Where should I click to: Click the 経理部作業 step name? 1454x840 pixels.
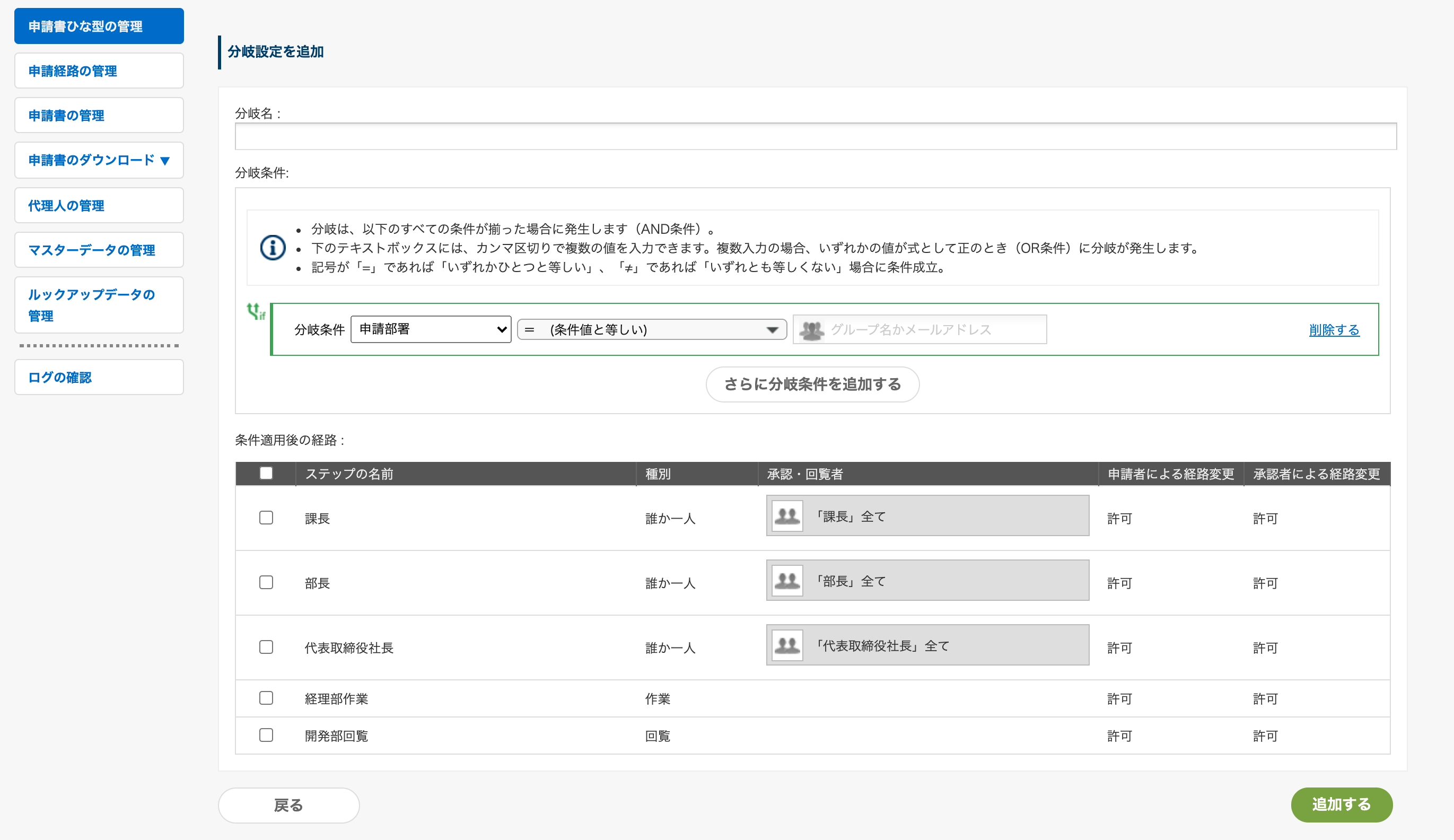click(x=336, y=698)
